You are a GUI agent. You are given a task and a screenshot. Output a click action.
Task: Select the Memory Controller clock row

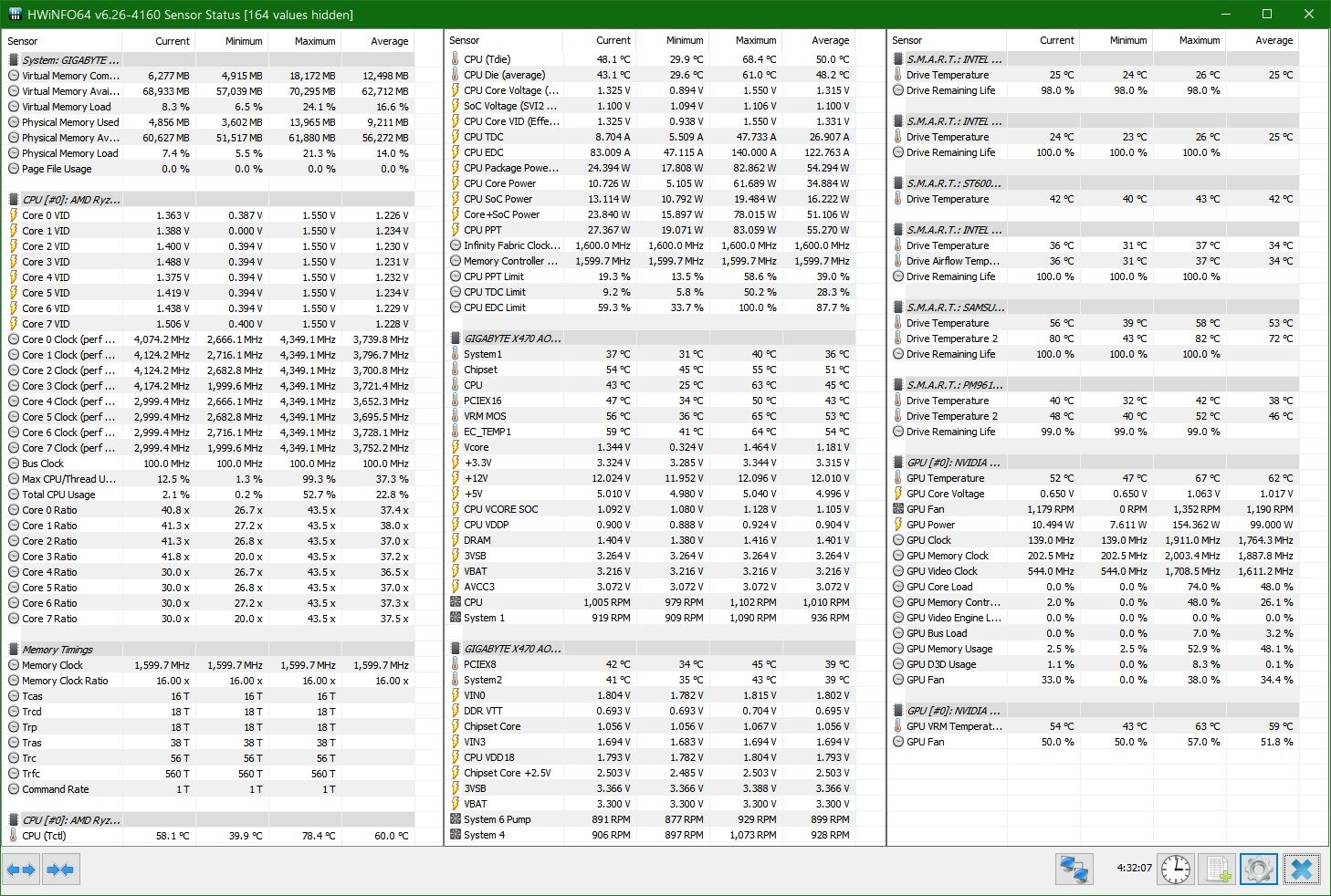(x=651, y=261)
